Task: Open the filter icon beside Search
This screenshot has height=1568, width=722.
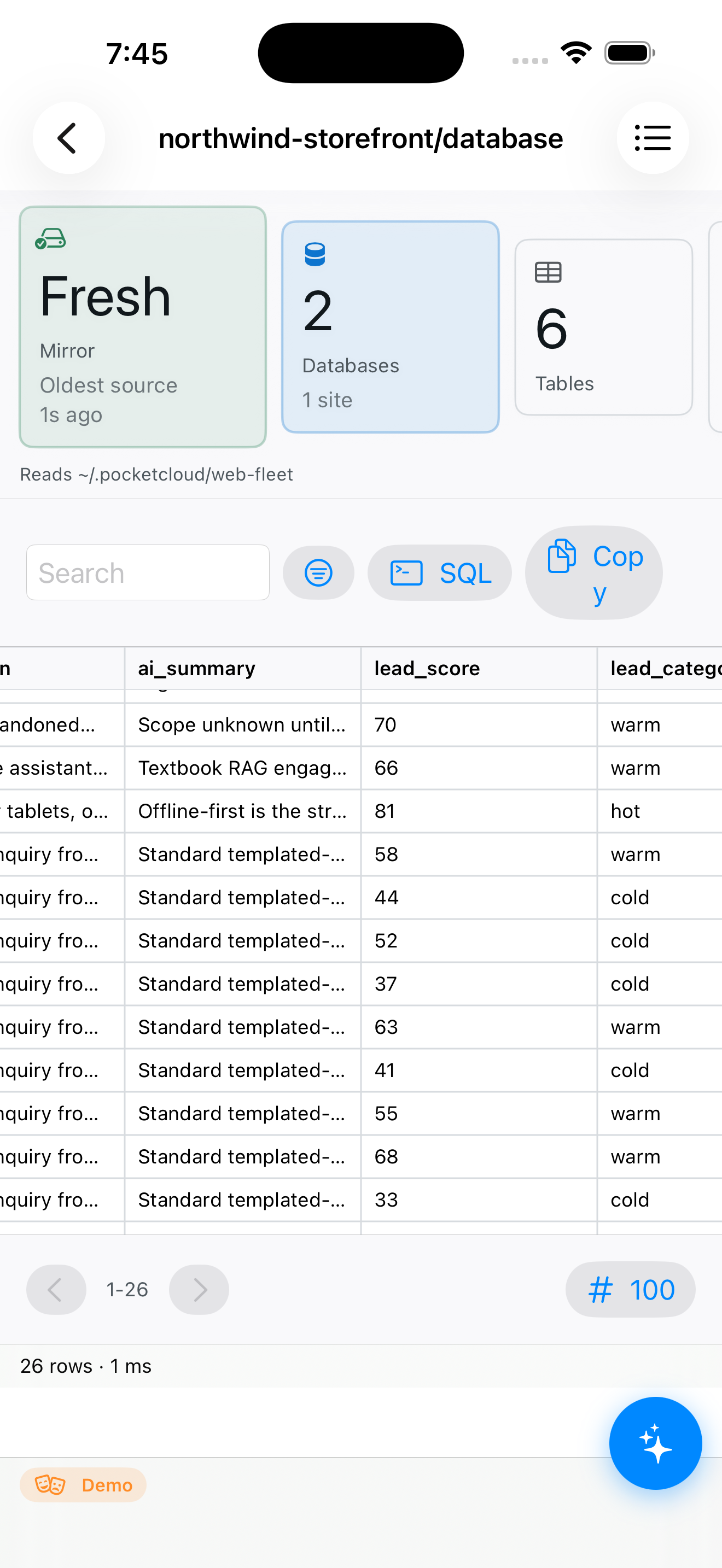Action: tap(318, 573)
